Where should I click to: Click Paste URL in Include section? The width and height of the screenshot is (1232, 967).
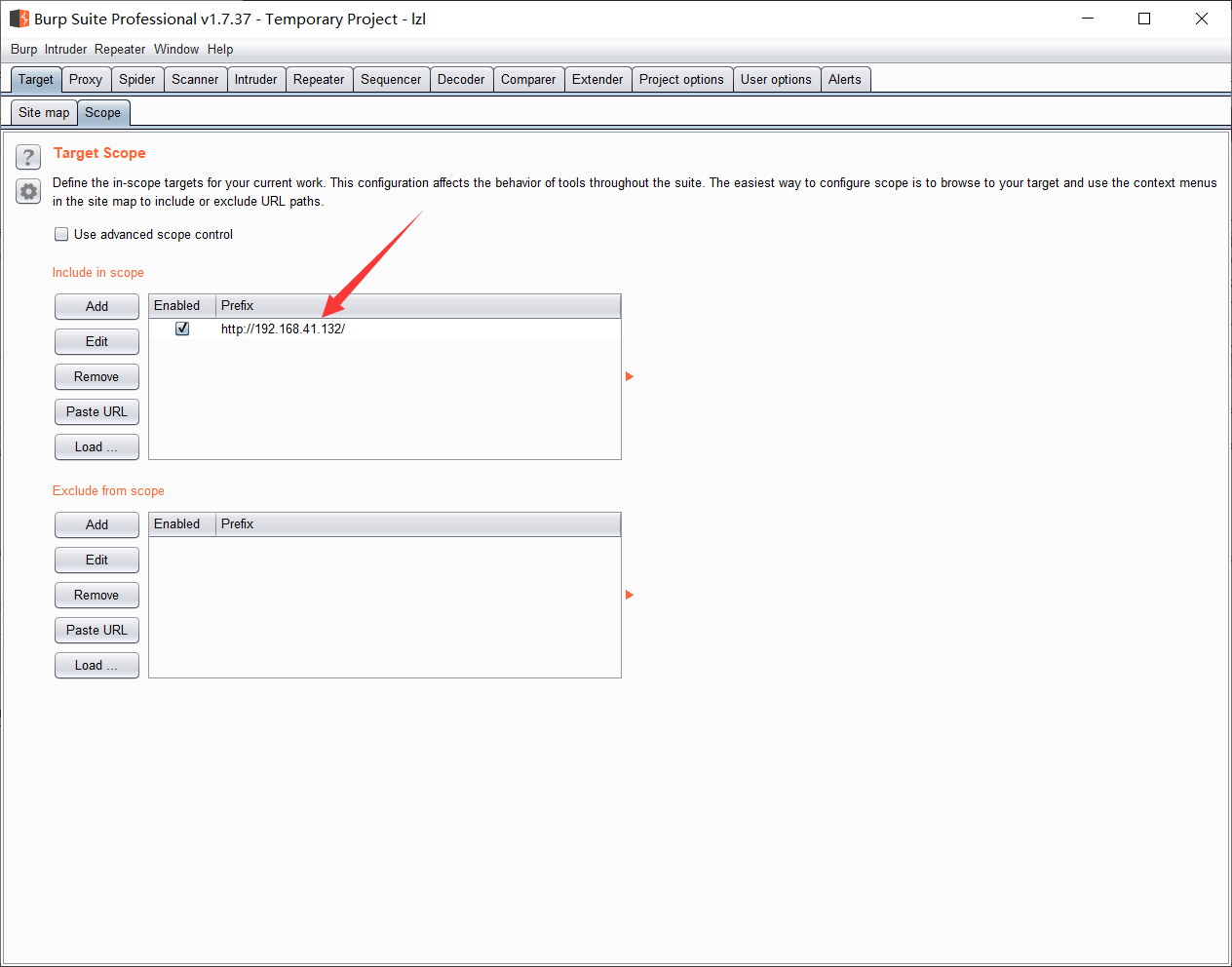click(x=96, y=411)
